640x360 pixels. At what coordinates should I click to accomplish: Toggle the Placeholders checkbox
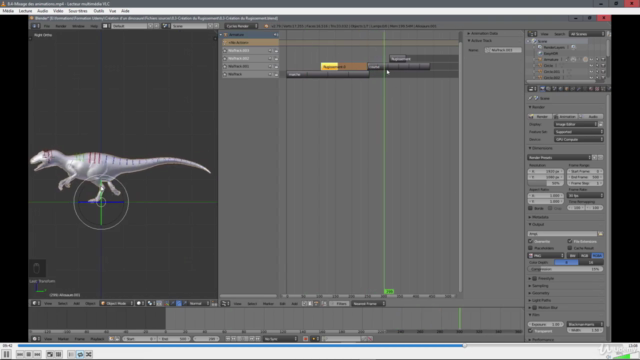[531, 248]
